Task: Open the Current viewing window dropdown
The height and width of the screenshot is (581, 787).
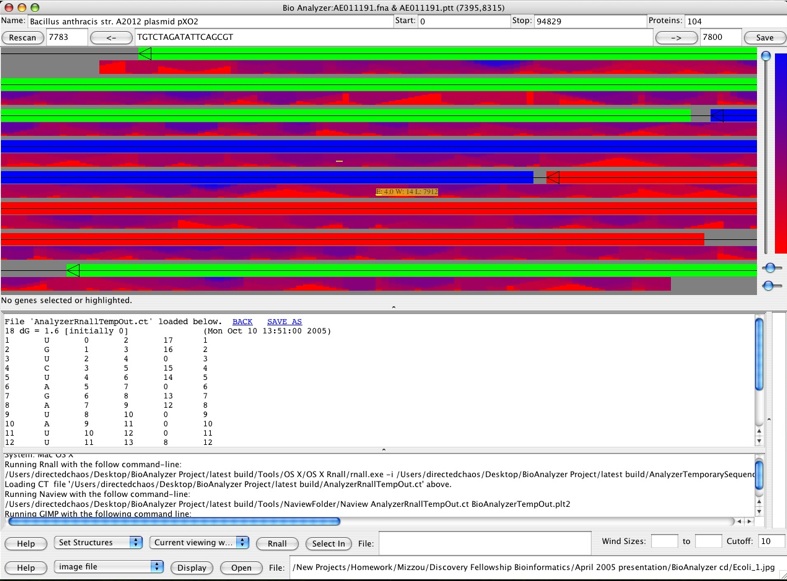Action: (x=199, y=542)
